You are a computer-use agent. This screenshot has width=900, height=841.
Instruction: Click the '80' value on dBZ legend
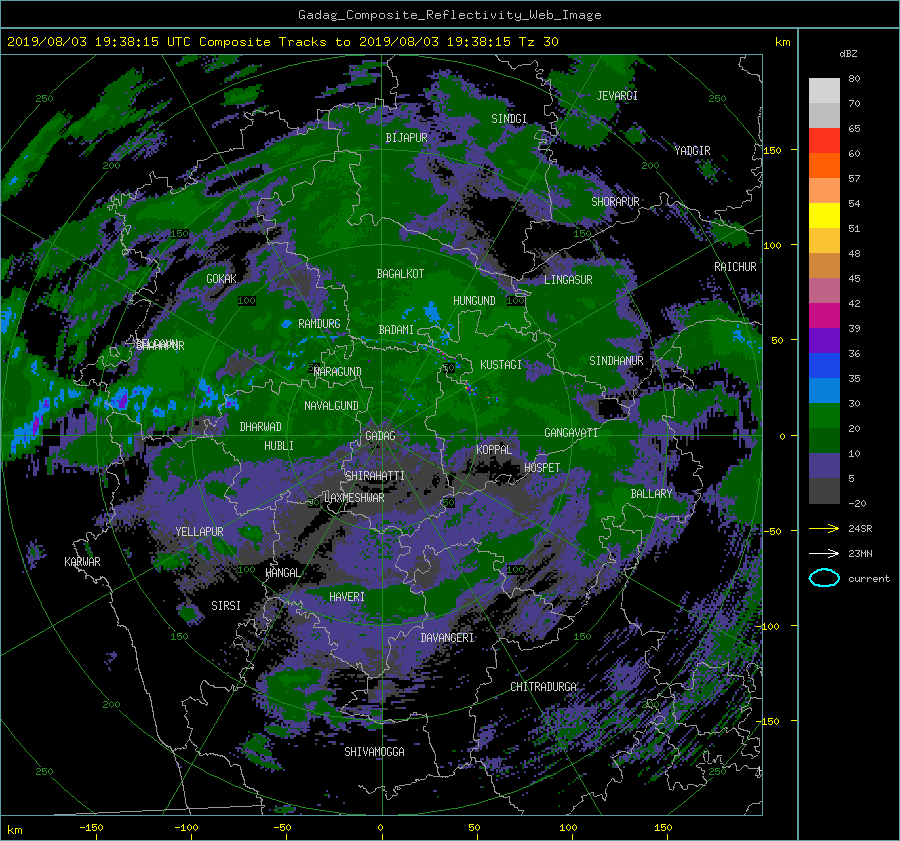(854, 78)
